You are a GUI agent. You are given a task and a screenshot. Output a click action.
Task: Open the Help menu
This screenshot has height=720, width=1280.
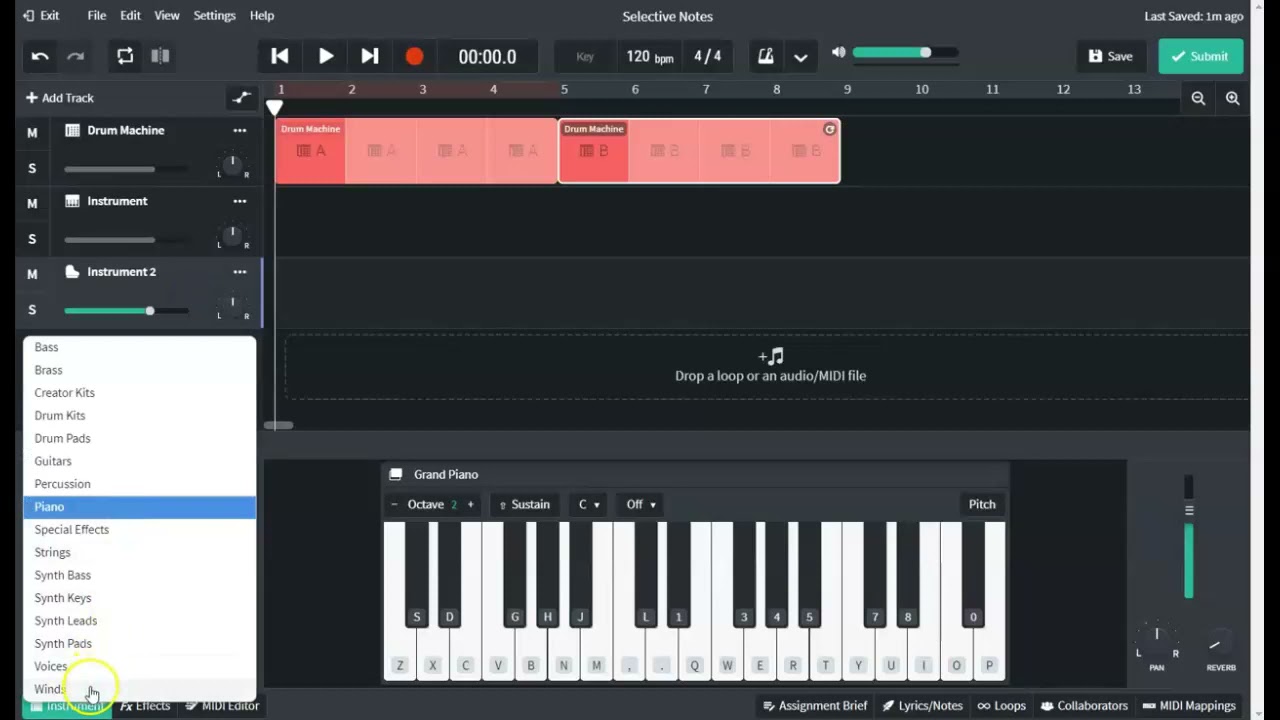point(262,15)
